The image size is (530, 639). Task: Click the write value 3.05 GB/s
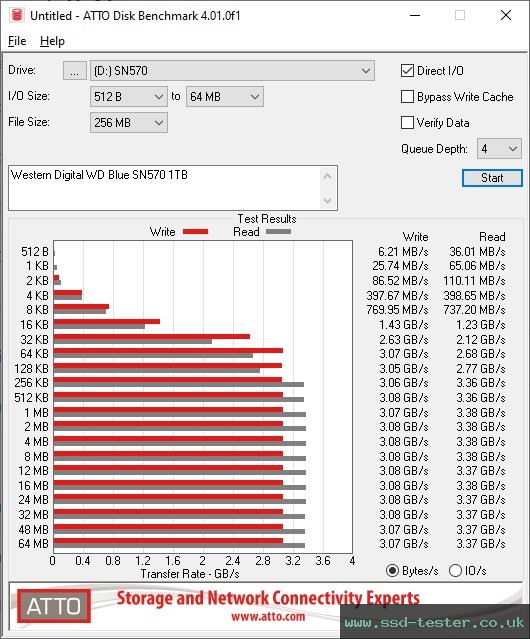coord(404,369)
